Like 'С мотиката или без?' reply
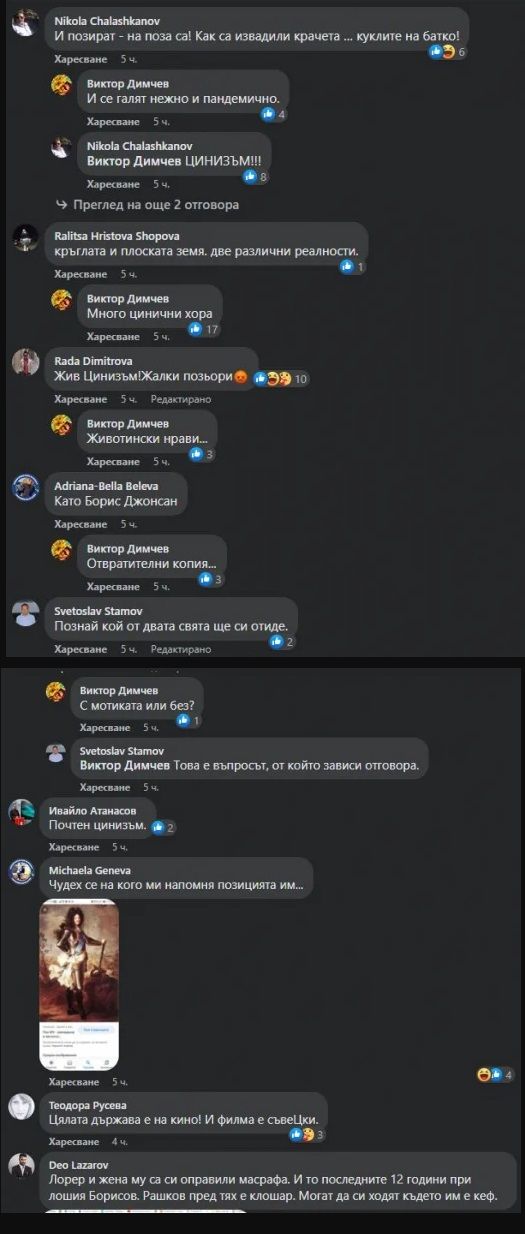Viewport: 525px width, 1234px height. click(106, 728)
